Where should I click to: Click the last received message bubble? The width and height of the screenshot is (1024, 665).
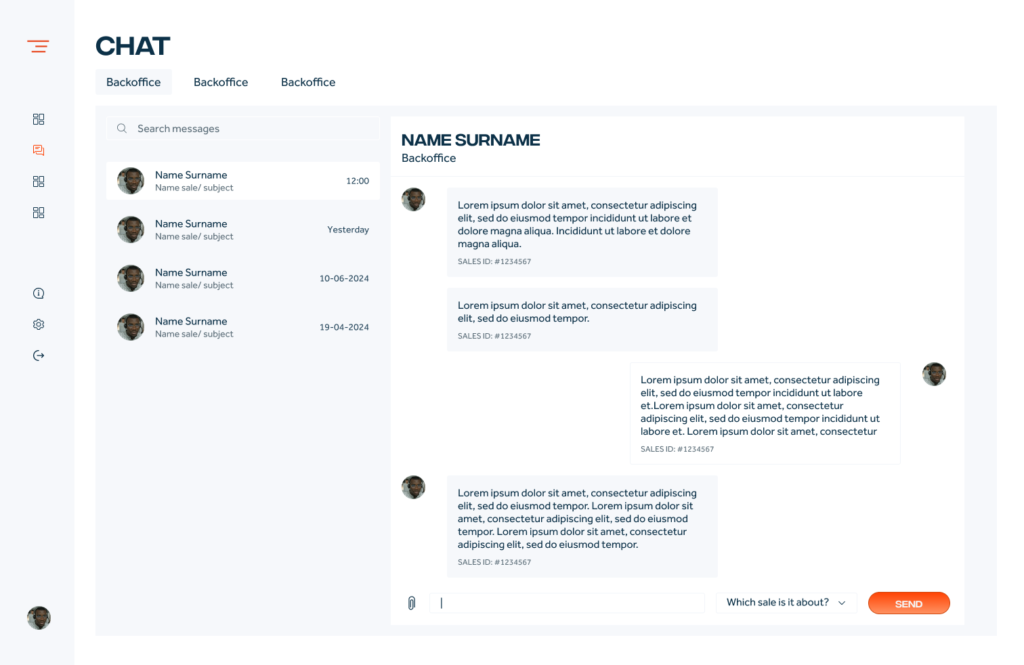582,527
